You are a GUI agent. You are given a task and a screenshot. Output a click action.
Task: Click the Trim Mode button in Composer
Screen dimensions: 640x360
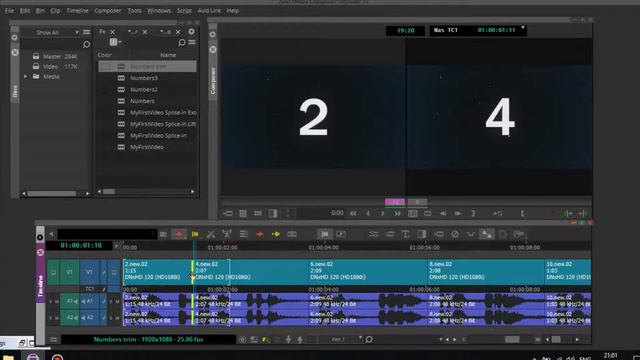pyautogui.click(x=413, y=213)
